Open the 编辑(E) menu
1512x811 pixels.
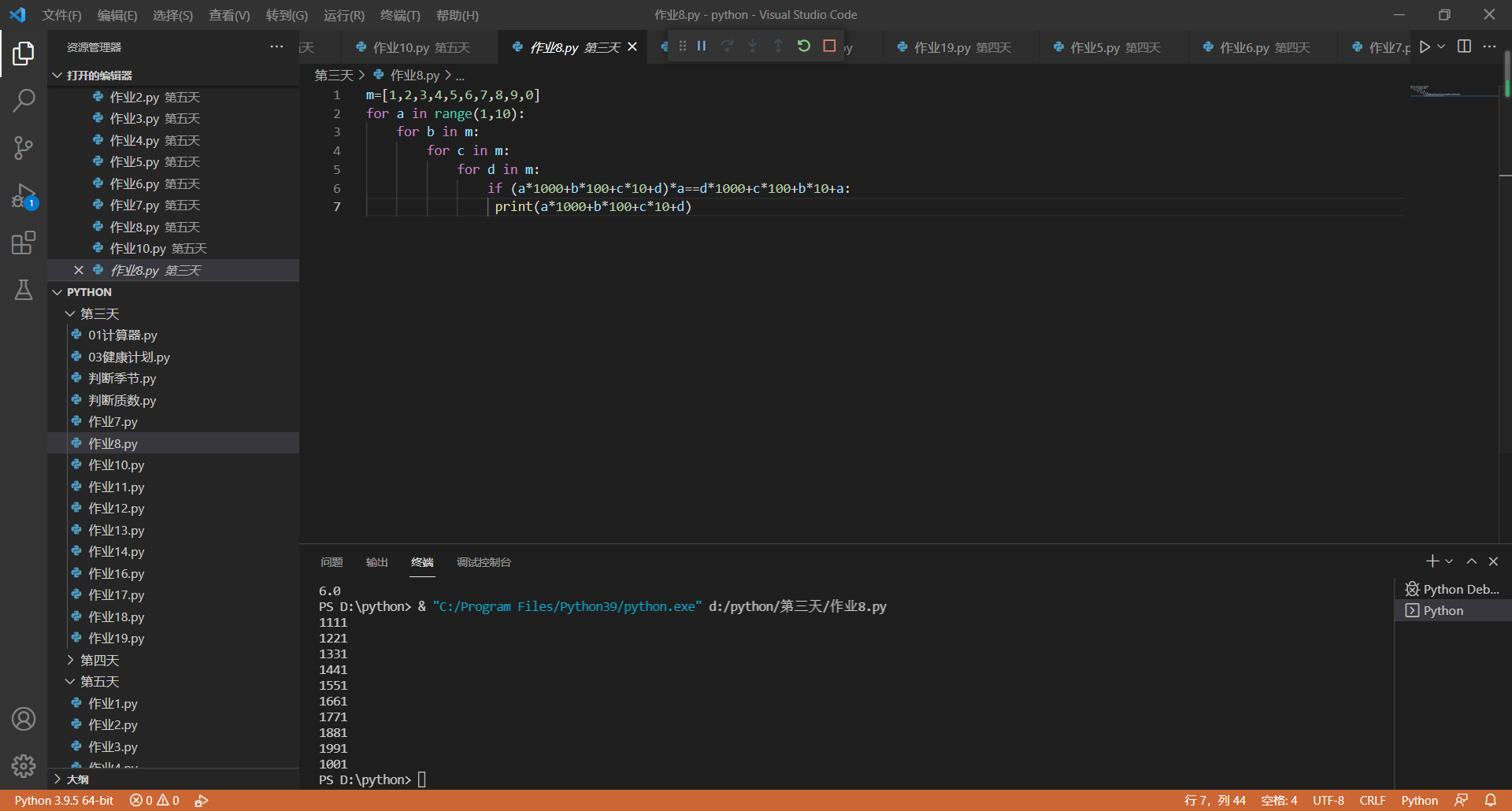(x=117, y=15)
